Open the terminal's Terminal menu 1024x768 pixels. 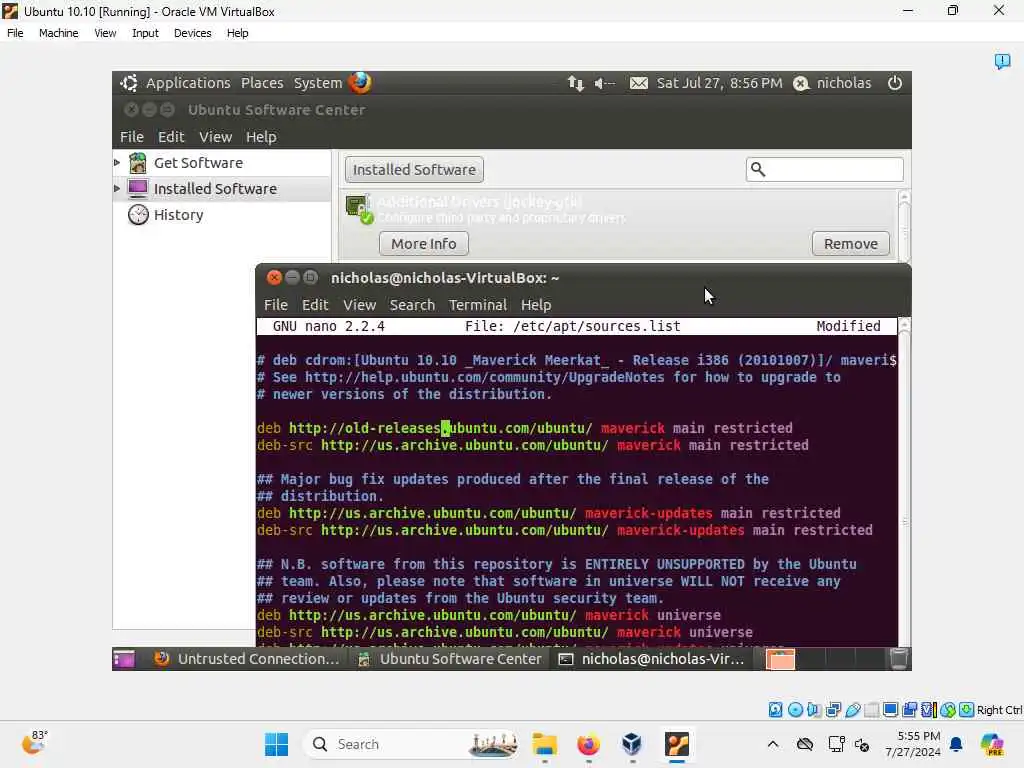click(477, 305)
